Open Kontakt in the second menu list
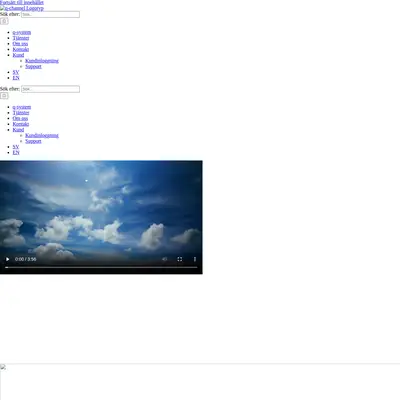The image size is (400, 400). coord(21,124)
